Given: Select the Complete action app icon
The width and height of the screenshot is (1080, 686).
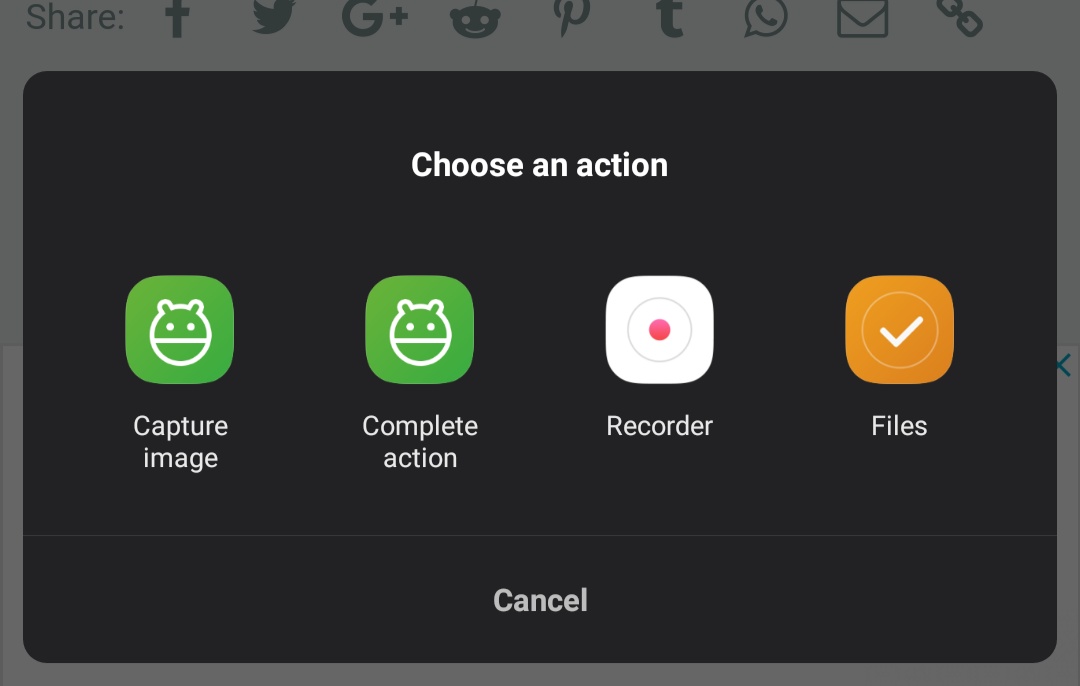Looking at the screenshot, I should [x=419, y=329].
